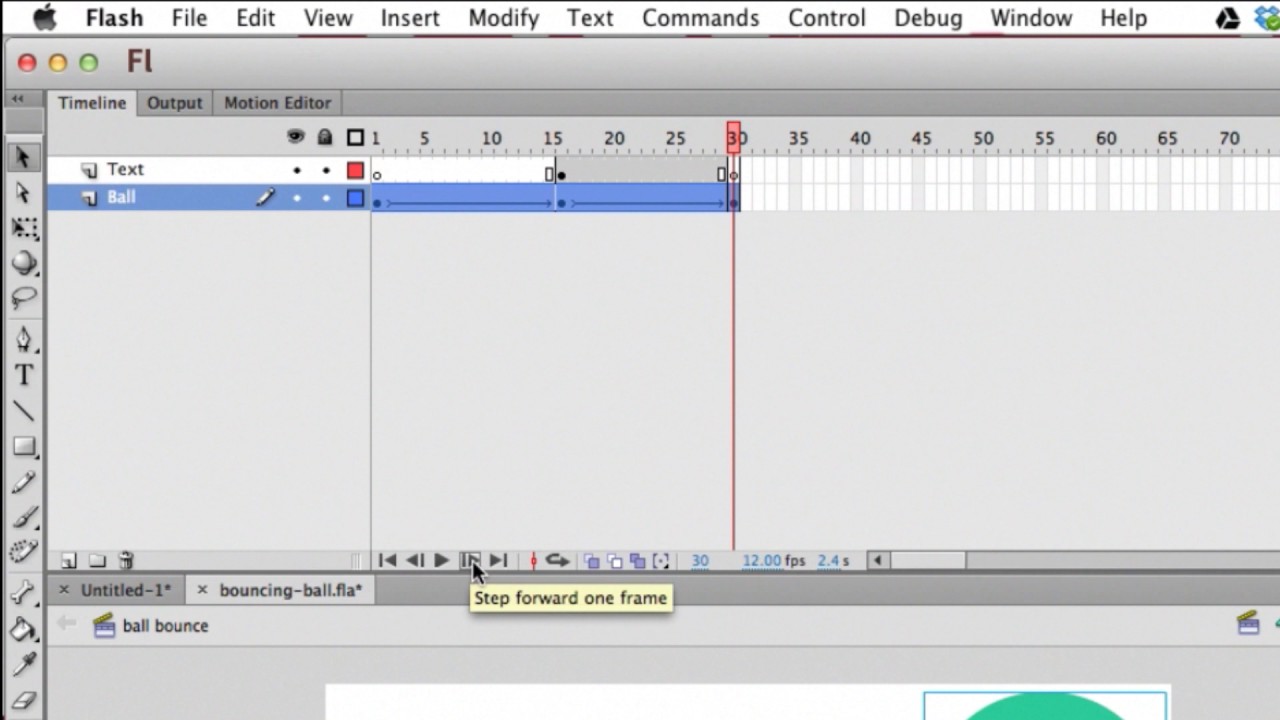
Task: Open the Motion Editor tab
Action: pos(277,103)
